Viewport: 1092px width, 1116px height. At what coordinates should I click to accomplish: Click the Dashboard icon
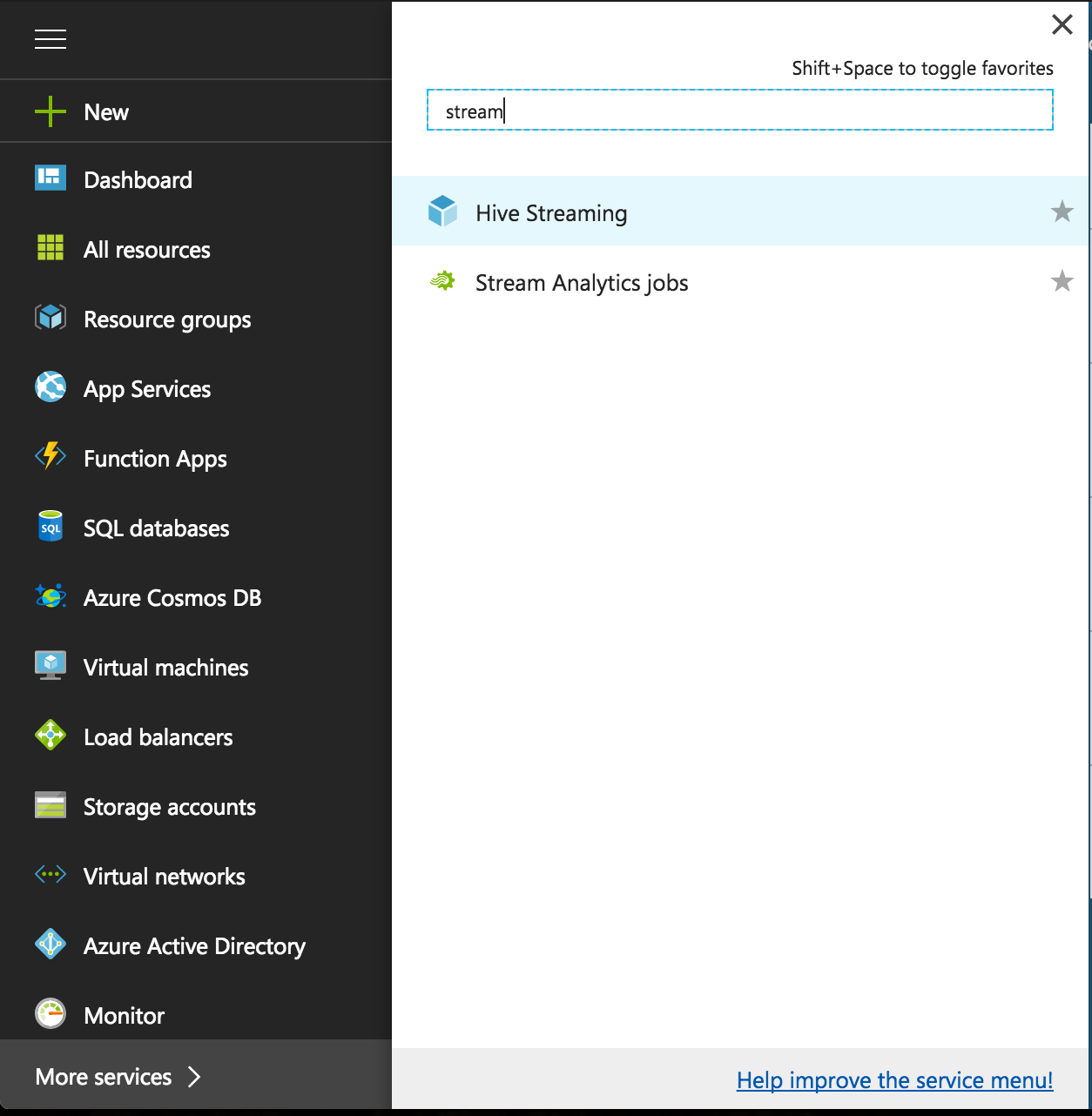tap(51, 178)
